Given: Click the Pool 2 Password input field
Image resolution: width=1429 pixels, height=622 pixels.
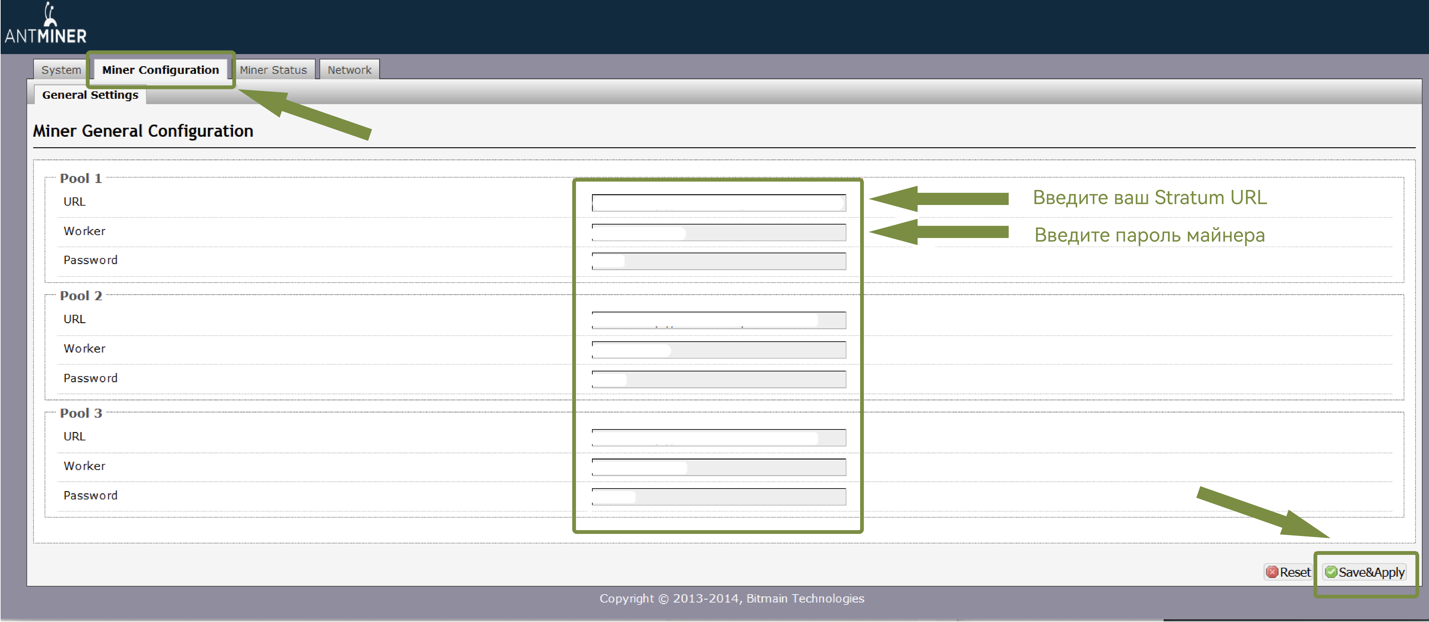Looking at the screenshot, I should (x=719, y=379).
